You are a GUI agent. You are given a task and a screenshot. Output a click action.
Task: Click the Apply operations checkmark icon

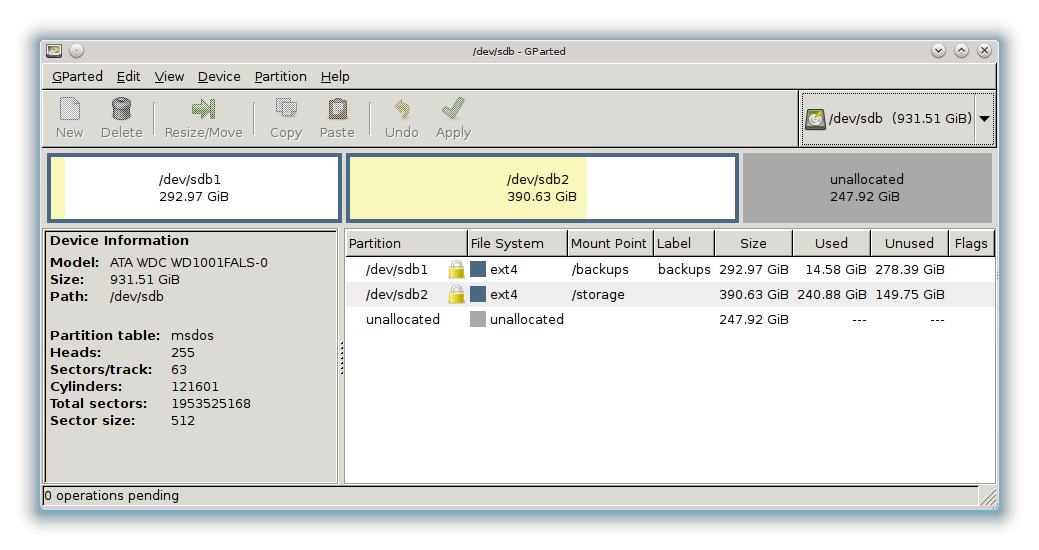pos(453,109)
